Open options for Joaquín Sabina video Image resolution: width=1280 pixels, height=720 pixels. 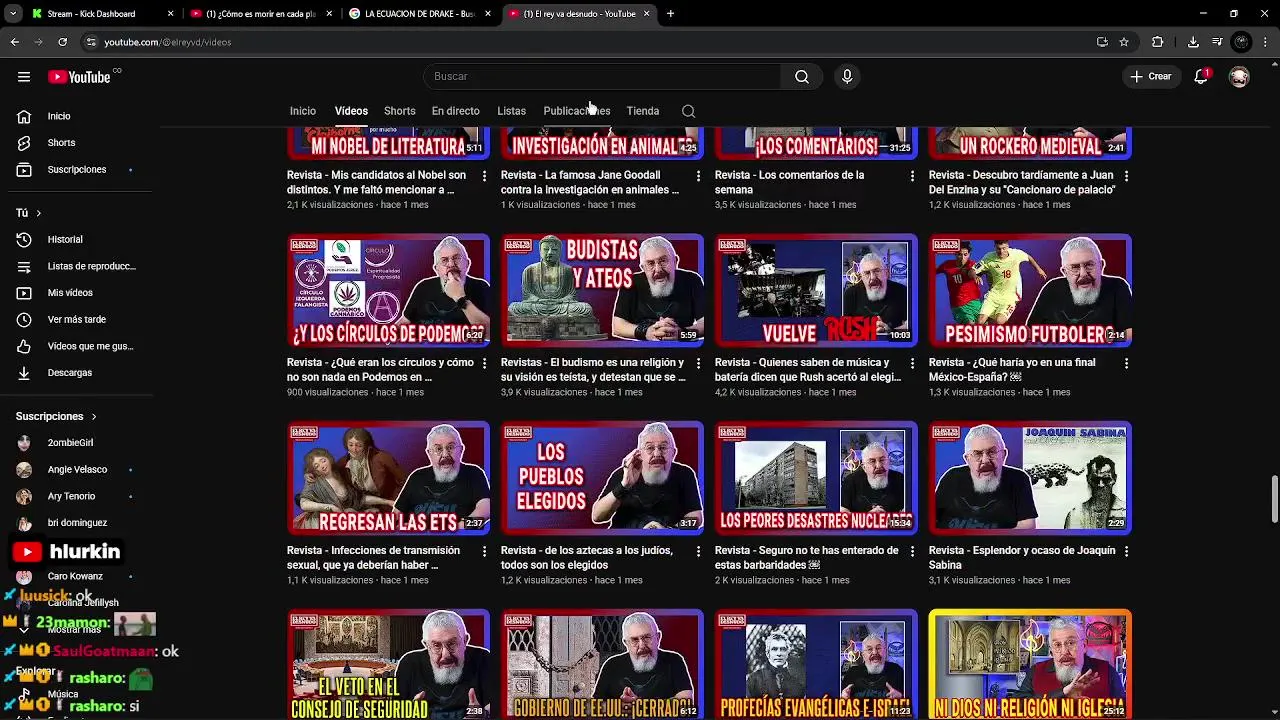1126,552
